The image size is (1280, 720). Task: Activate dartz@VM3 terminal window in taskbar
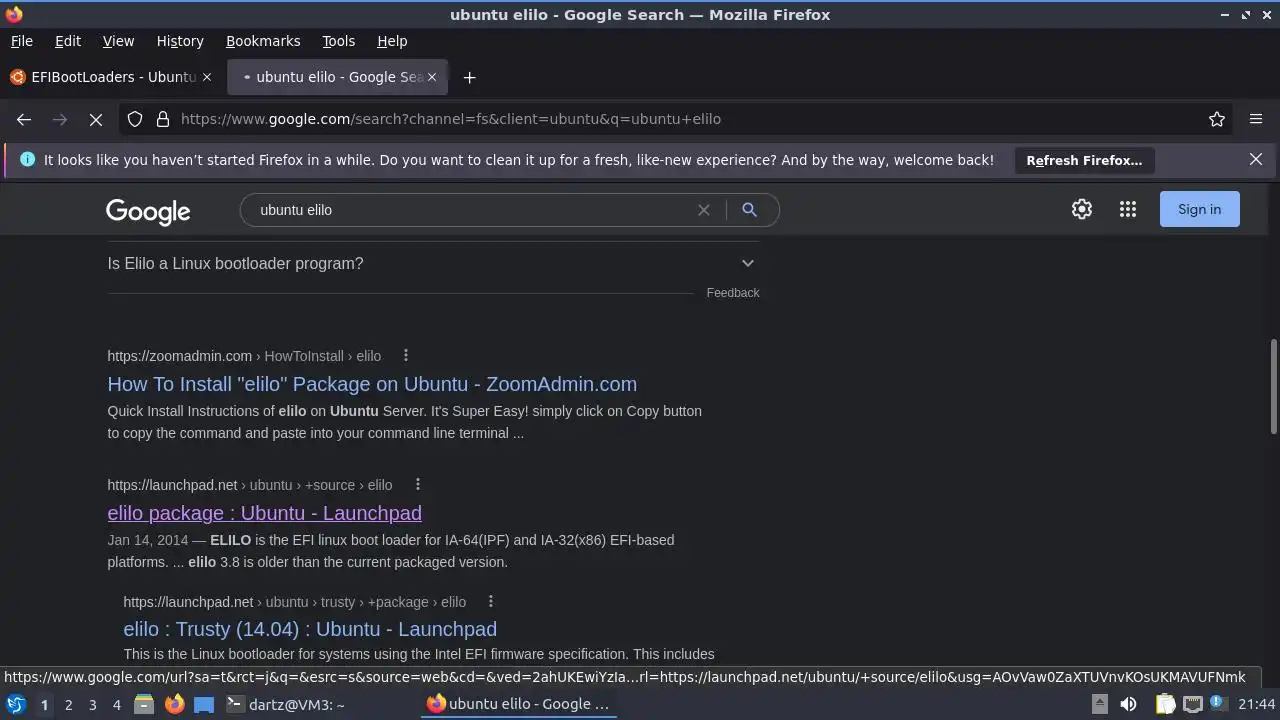(x=320, y=704)
